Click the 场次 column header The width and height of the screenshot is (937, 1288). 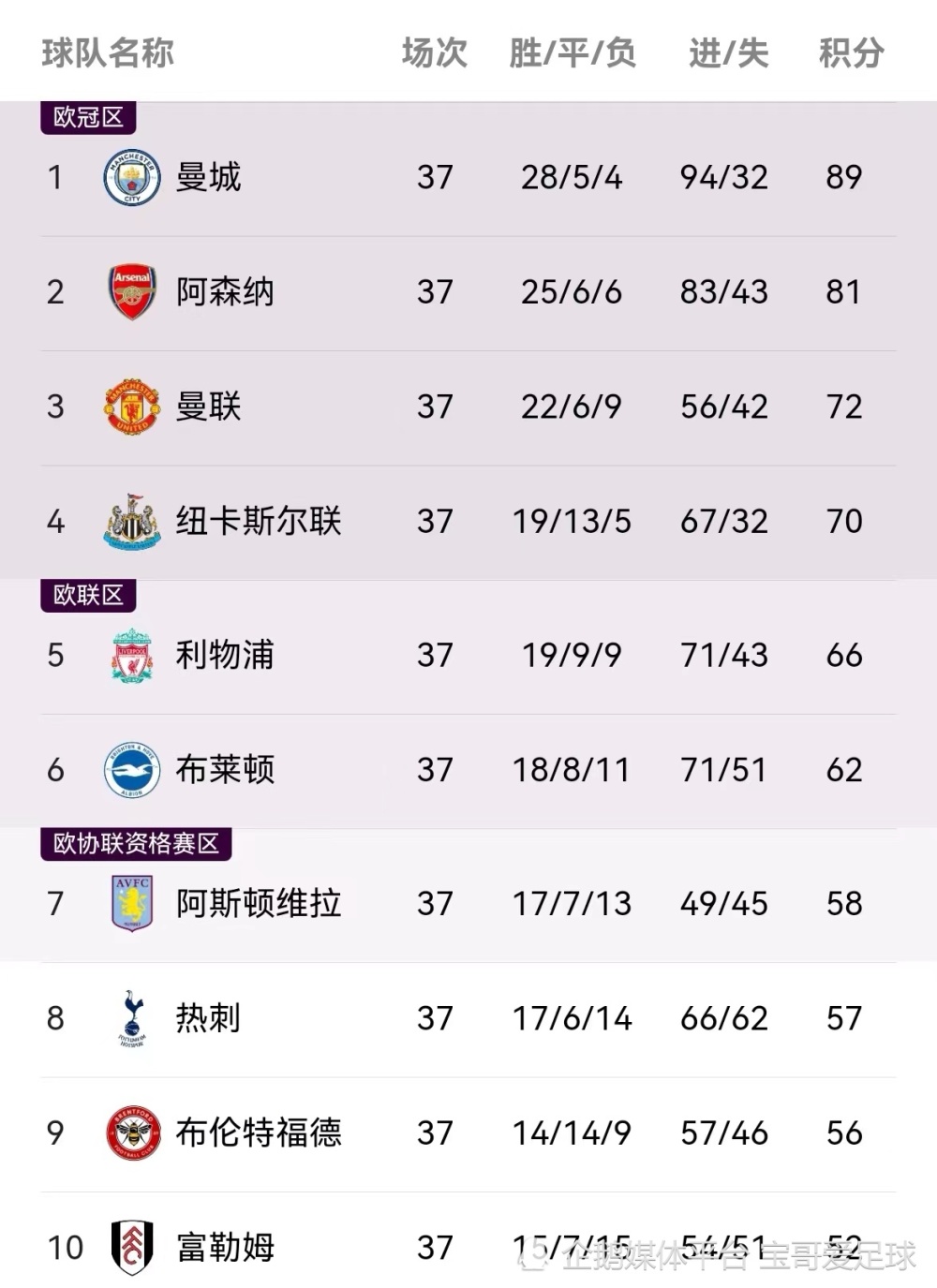click(435, 53)
